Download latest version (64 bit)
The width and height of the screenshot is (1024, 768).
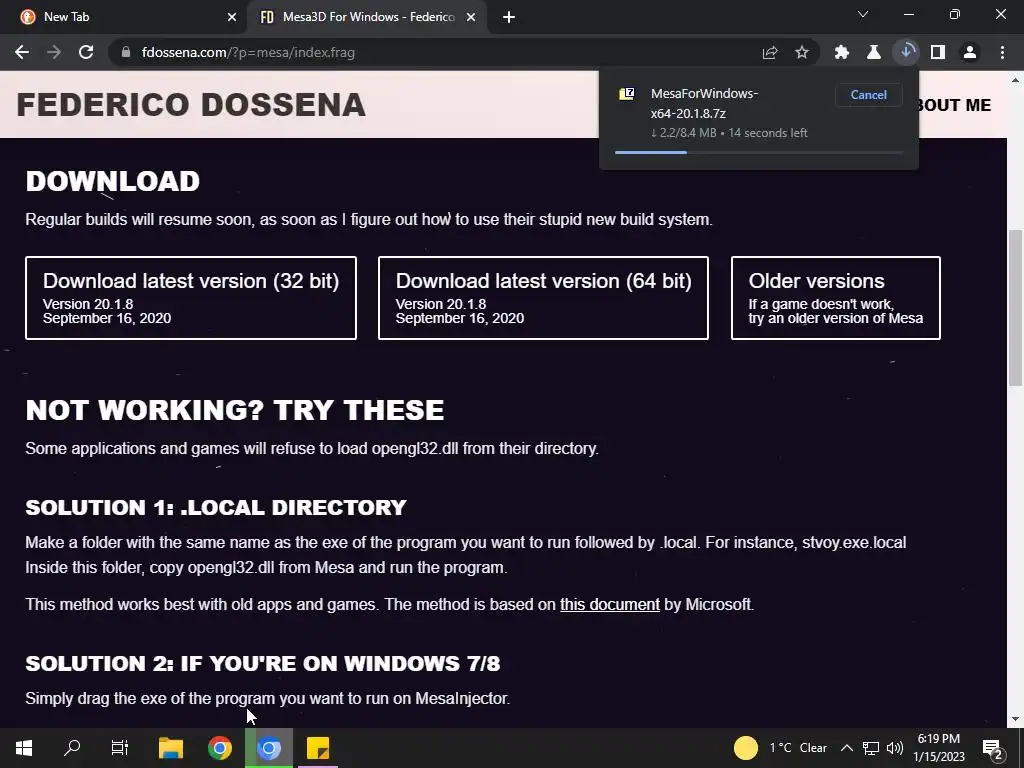pyautogui.click(x=543, y=298)
